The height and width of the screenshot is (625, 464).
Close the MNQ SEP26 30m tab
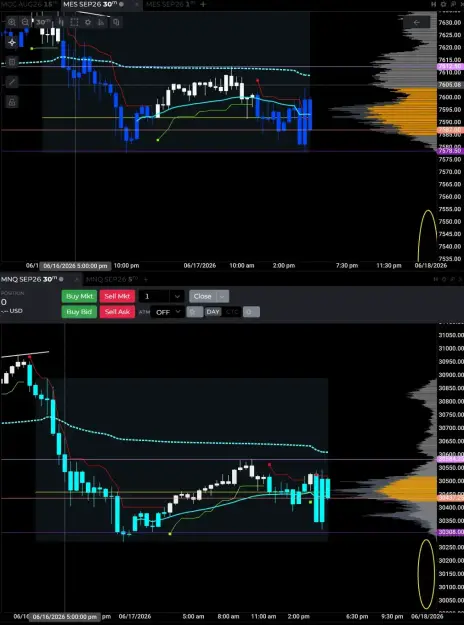click(x=76, y=279)
